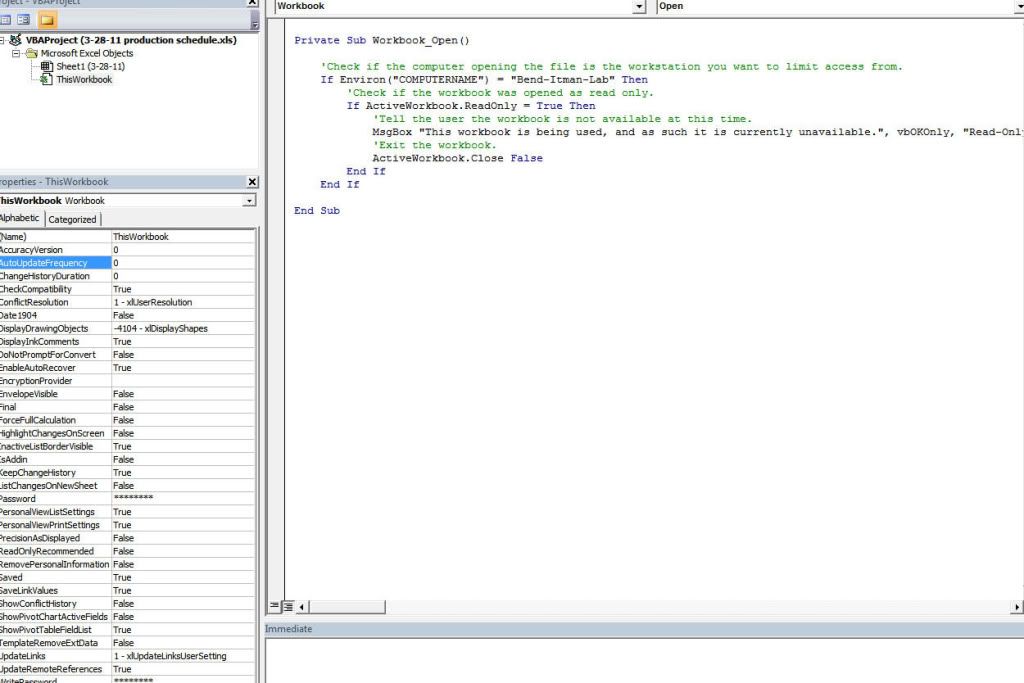The width and height of the screenshot is (1024, 683).
Task: Select VBAProject (3-28-11 production schedule.xls) entry
Action: (131, 40)
